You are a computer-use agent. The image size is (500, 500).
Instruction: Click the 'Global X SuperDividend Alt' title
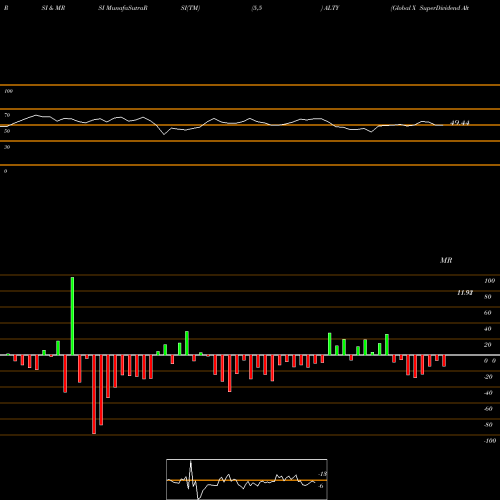[430, 8]
